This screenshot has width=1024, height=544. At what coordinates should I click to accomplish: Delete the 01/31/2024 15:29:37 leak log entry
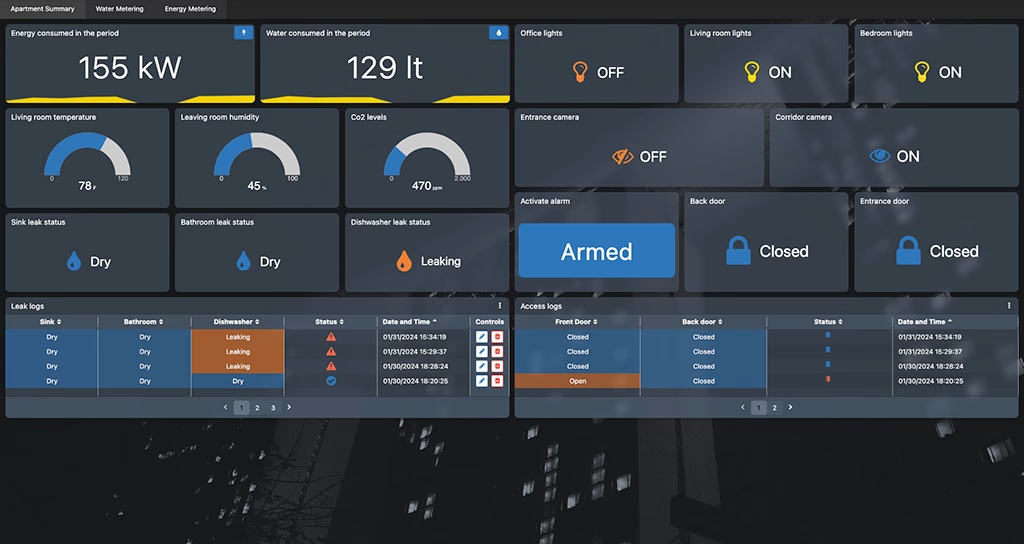pyautogui.click(x=497, y=351)
